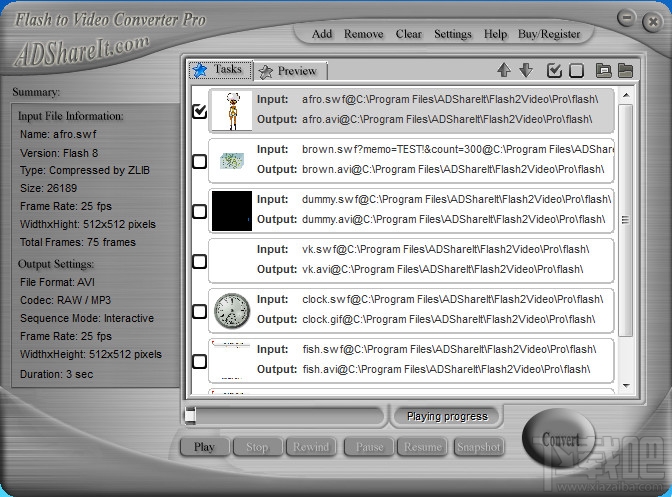Click the stacked folders icon in toolbar
This screenshot has height=497, width=672.
[603, 71]
